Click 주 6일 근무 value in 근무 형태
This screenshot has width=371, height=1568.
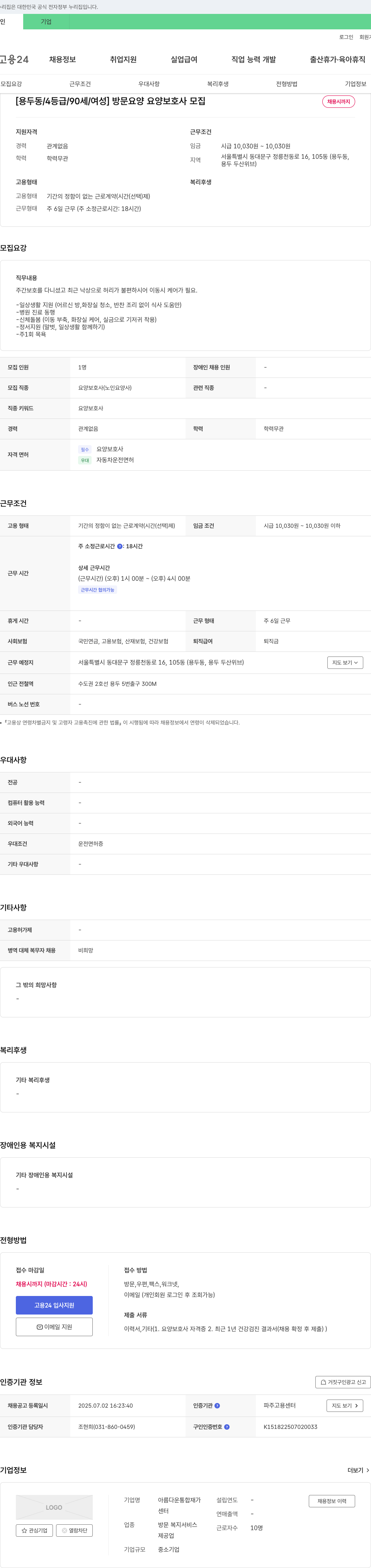click(277, 621)
